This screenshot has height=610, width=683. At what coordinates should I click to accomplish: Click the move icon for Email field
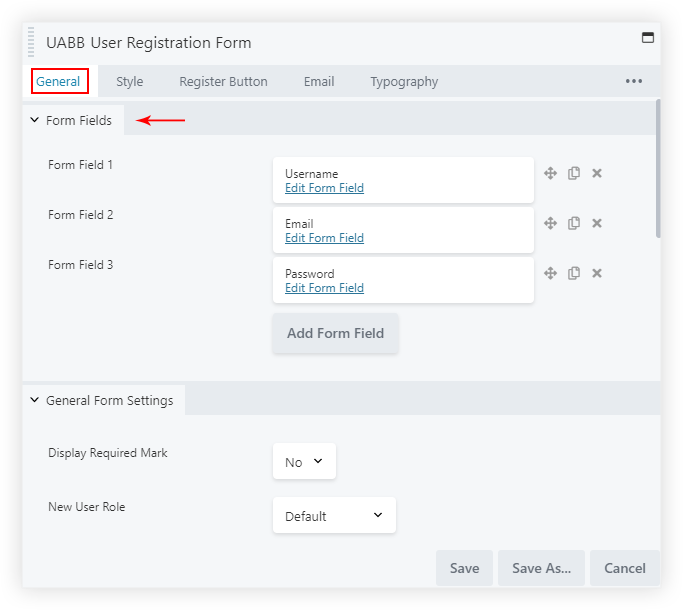coord(550,223)
